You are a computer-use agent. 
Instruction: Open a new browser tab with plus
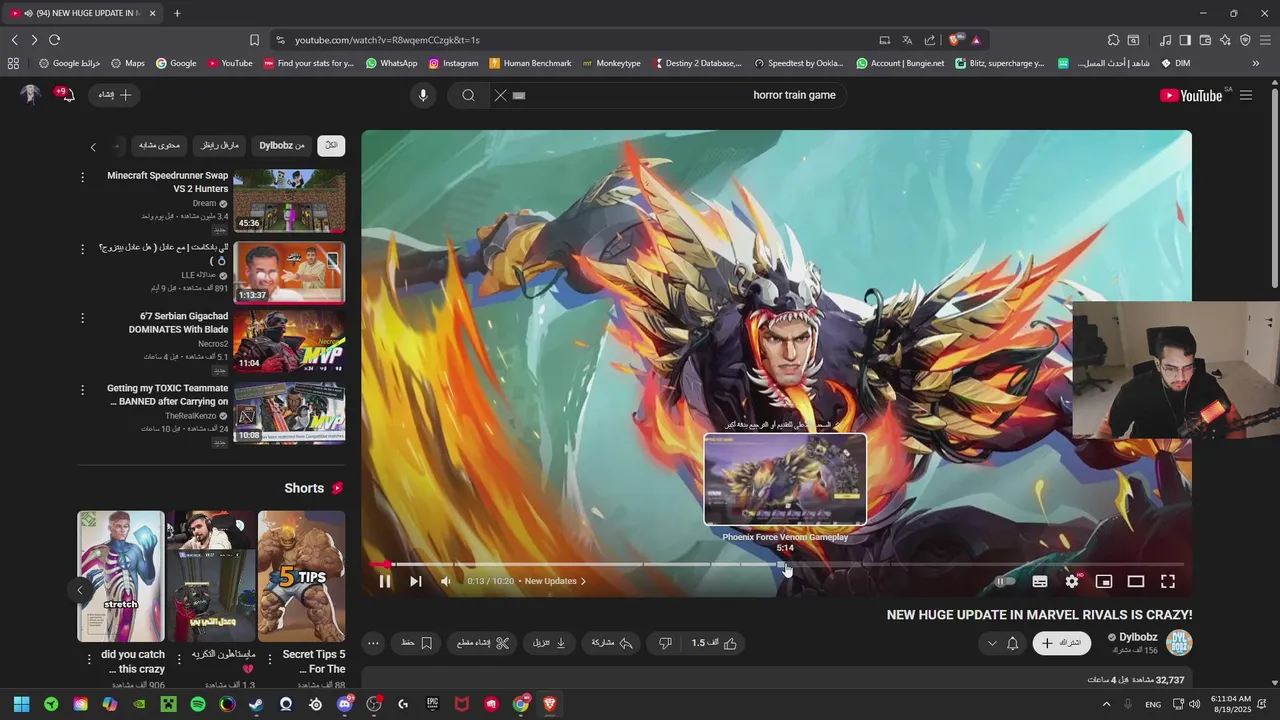click(x=177, y=13)
